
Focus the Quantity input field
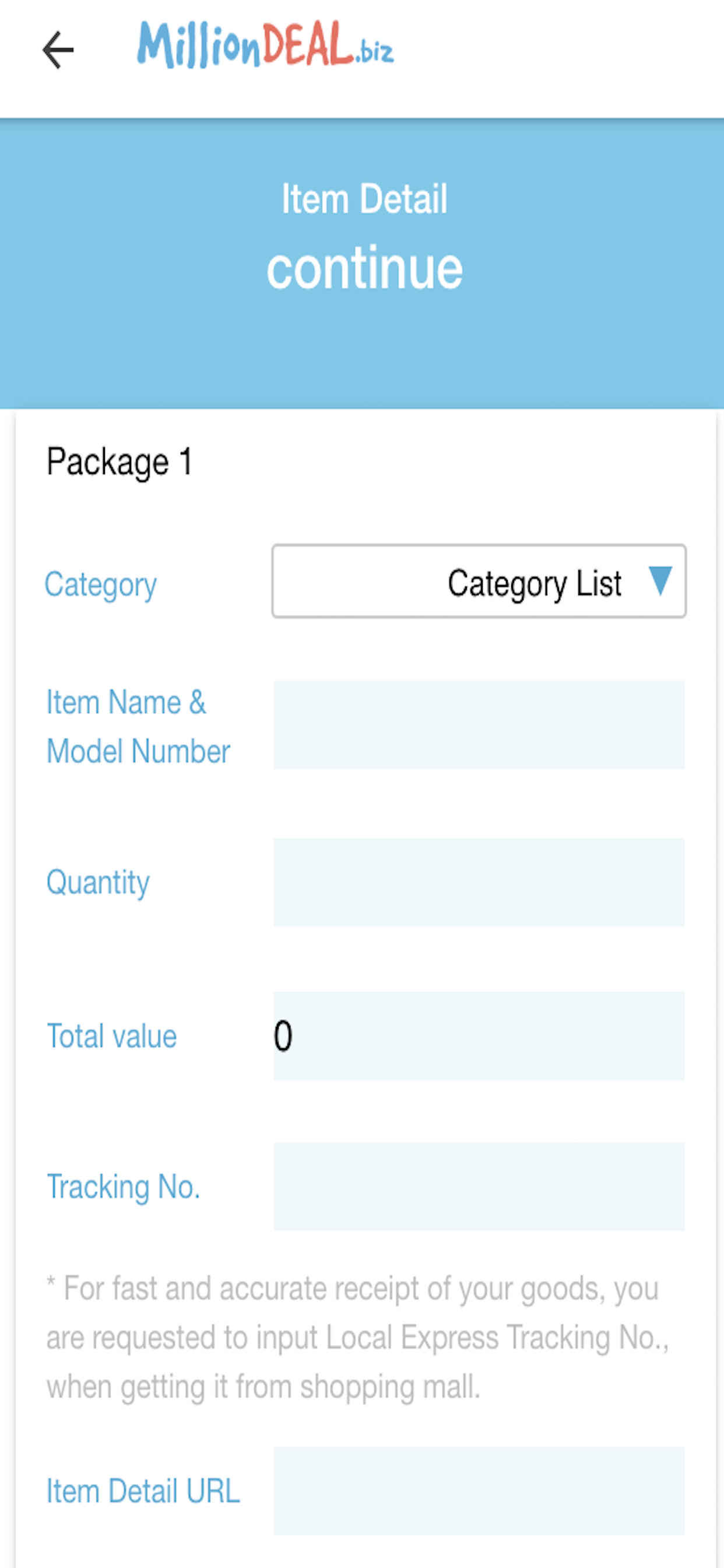(x=479, y=882)
